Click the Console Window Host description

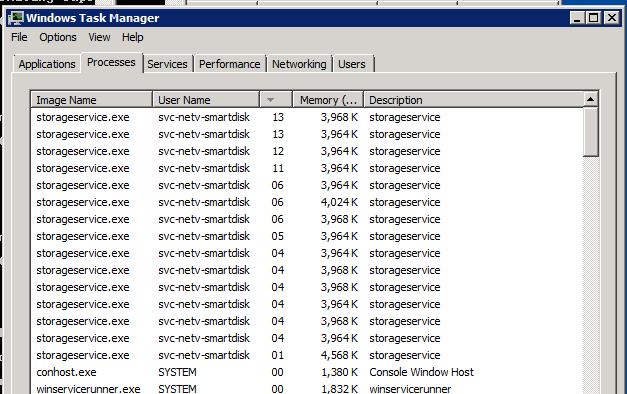[x=421, y=372]
